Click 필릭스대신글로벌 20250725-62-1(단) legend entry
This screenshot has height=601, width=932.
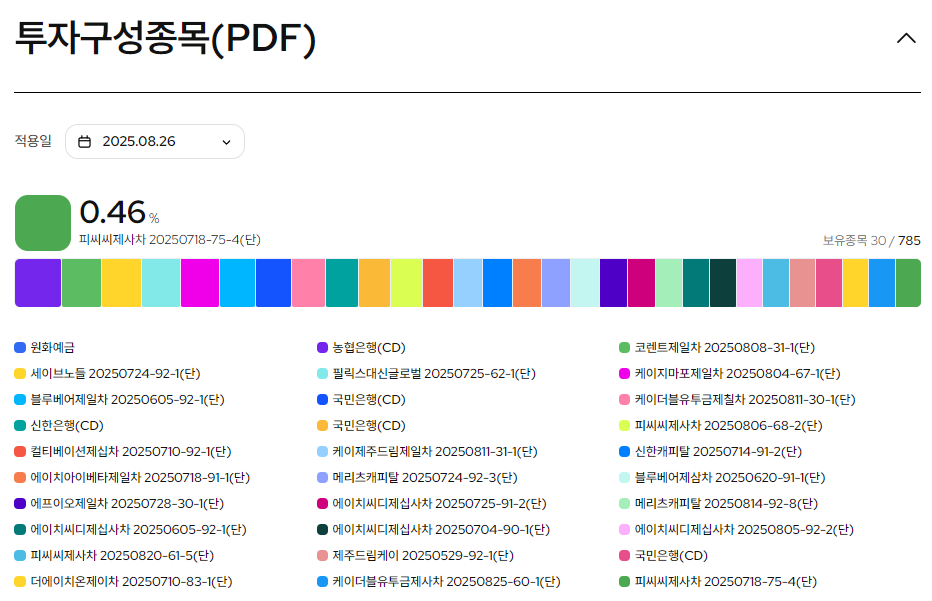point(426,373)
